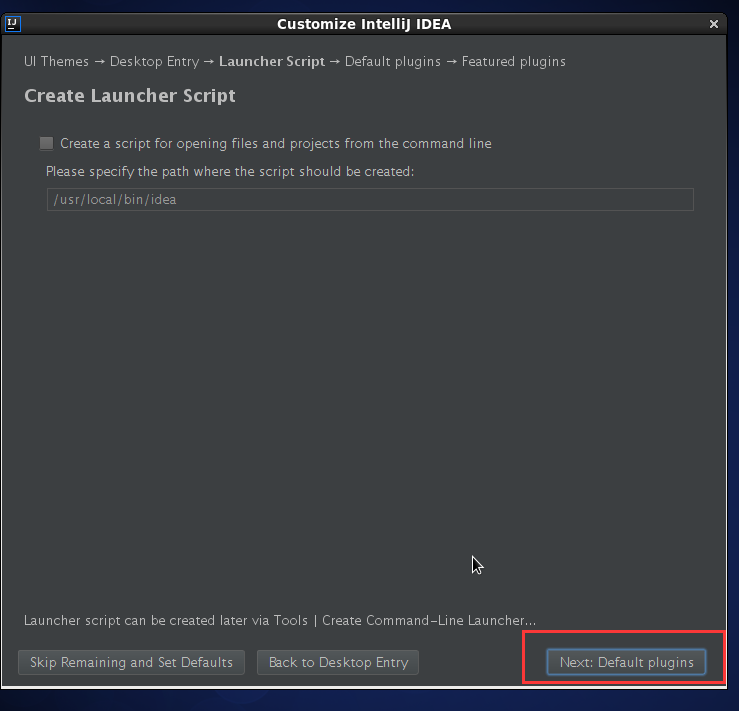The width and height of the screenshot is (739, 712).
Task: Proceed to Next: Default plugins
Action: coord(626,662)
